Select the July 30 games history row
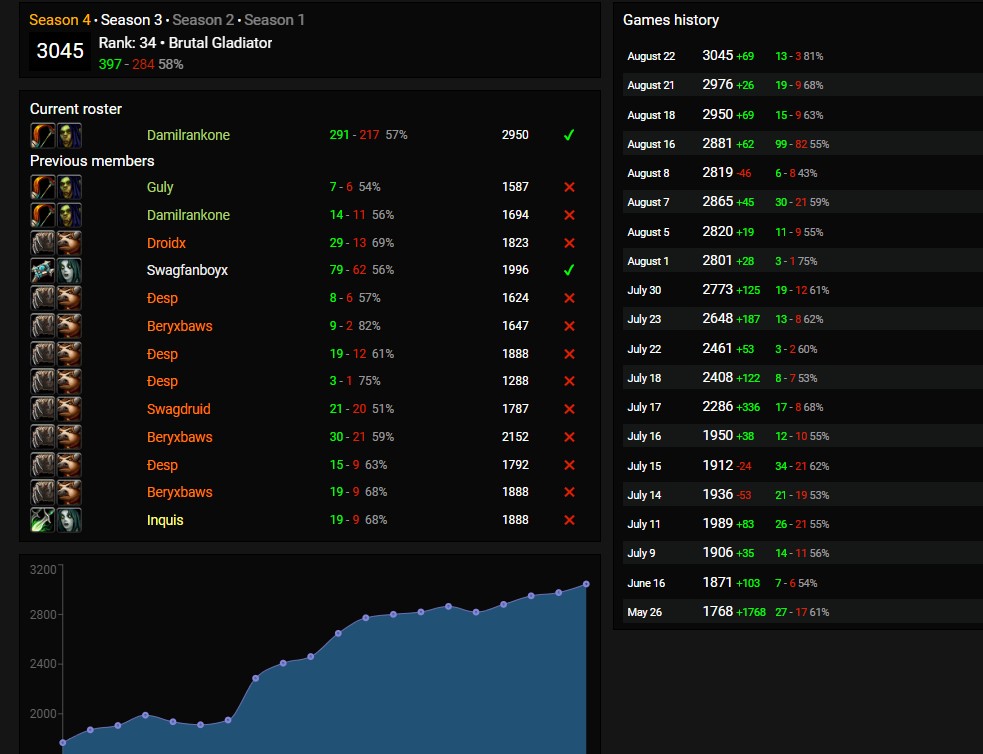Screen dimensions: 983x754 (802, 290)
